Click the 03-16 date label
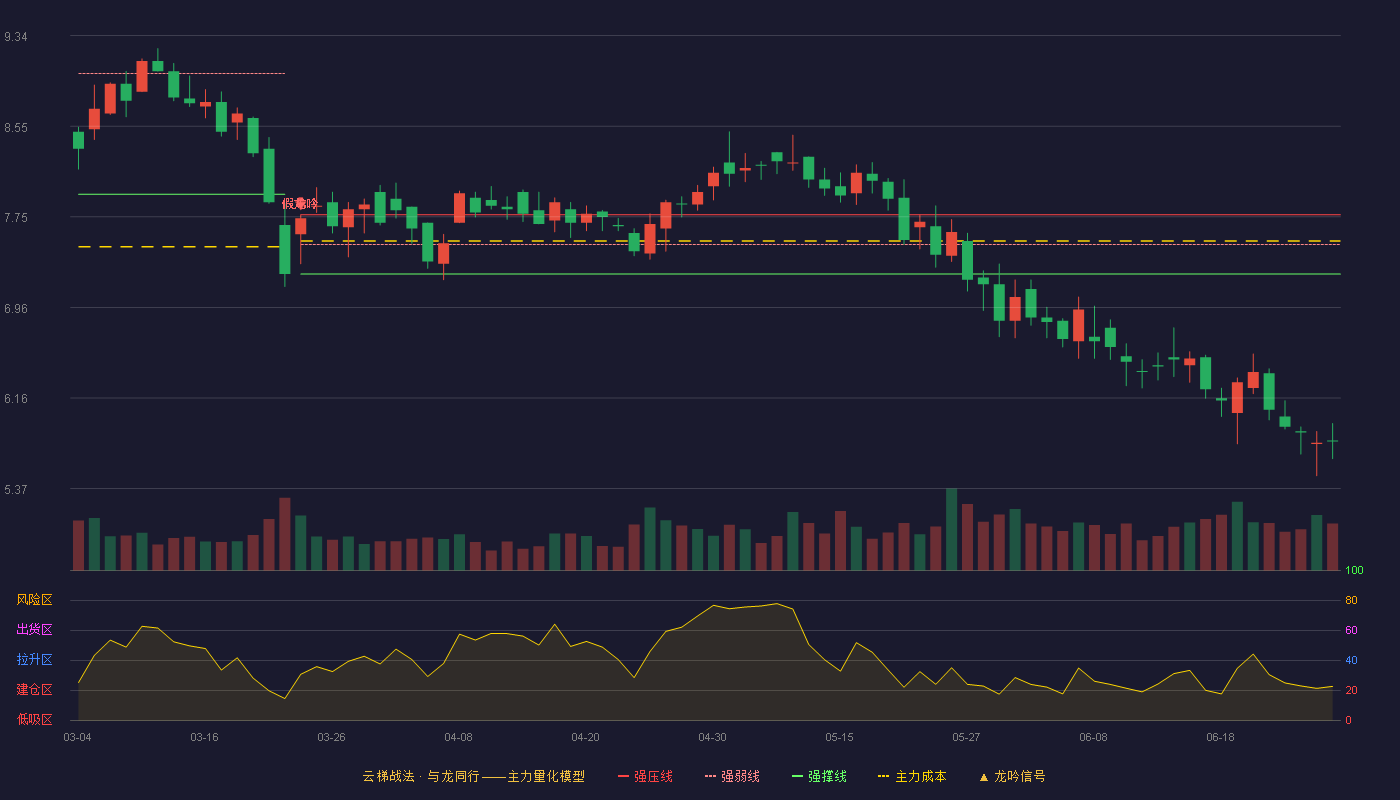 (x=204, y=737)
